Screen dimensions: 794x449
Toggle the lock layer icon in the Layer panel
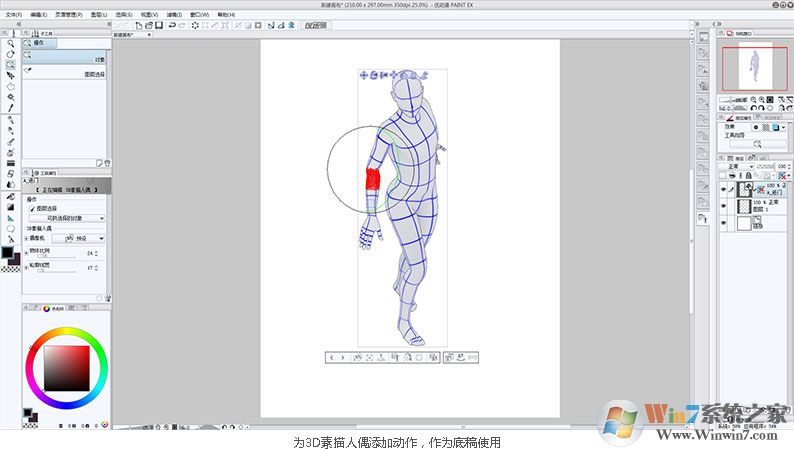point(748,176)
